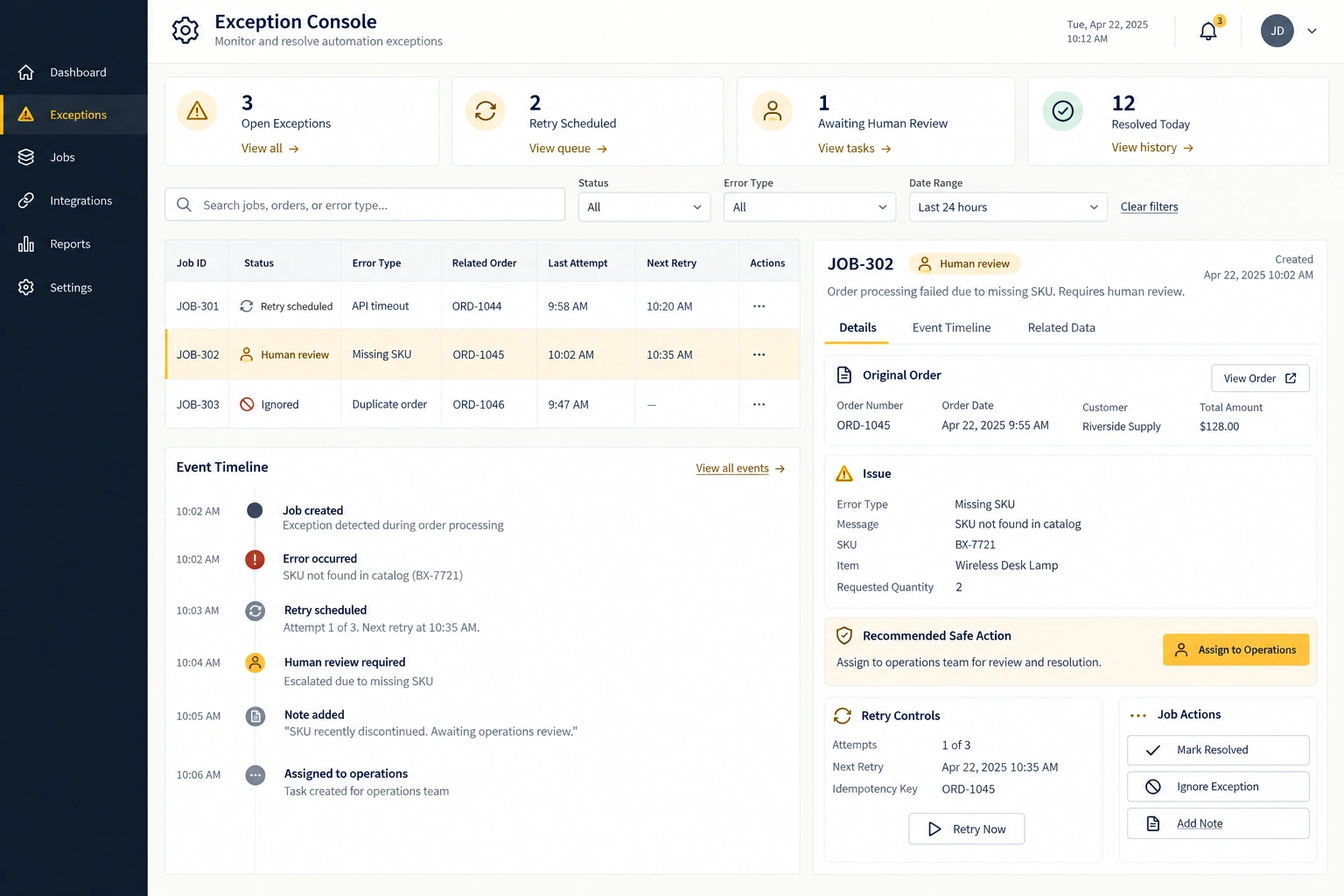Open actions menu for JOB-301

pyautogui.click(x=759, y=306)
